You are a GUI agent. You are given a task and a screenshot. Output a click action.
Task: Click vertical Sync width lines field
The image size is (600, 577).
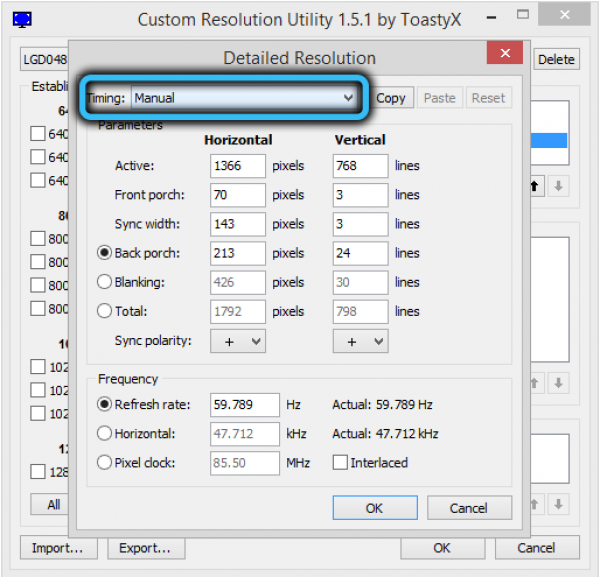point(360,224)
